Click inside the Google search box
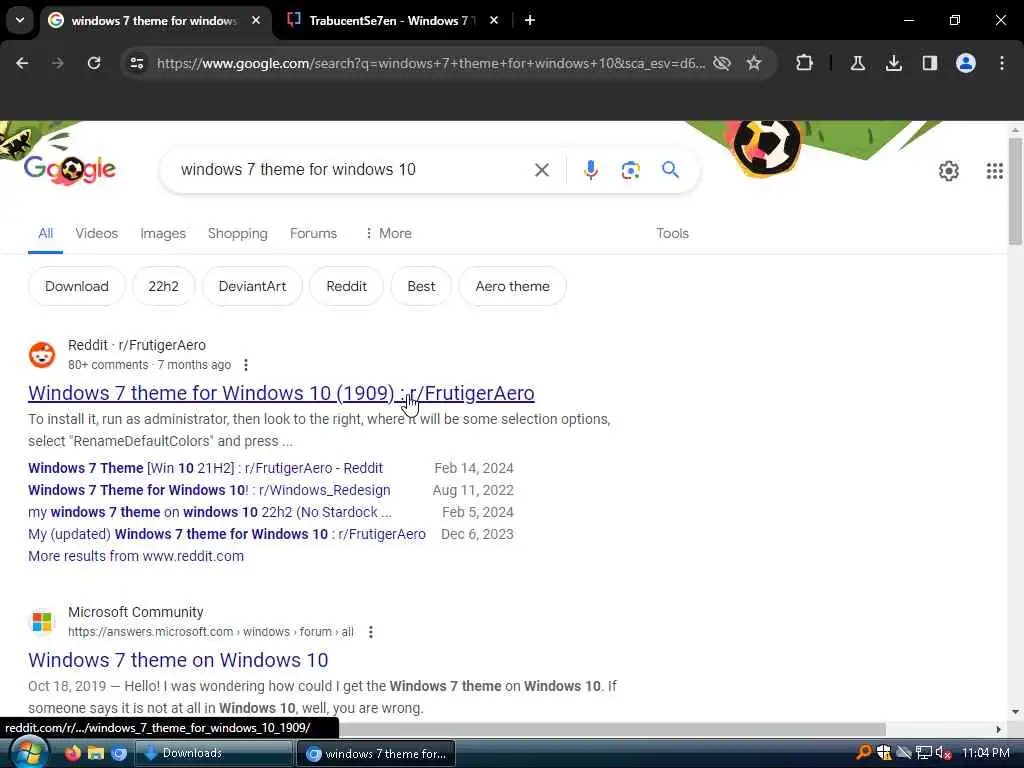Viewport: 1024px width, 768px height. pos(350,170)
